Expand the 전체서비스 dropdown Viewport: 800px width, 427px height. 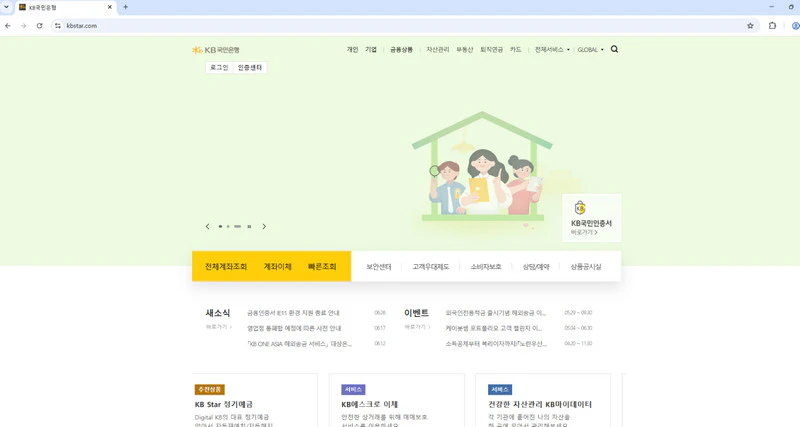point(552,49)
